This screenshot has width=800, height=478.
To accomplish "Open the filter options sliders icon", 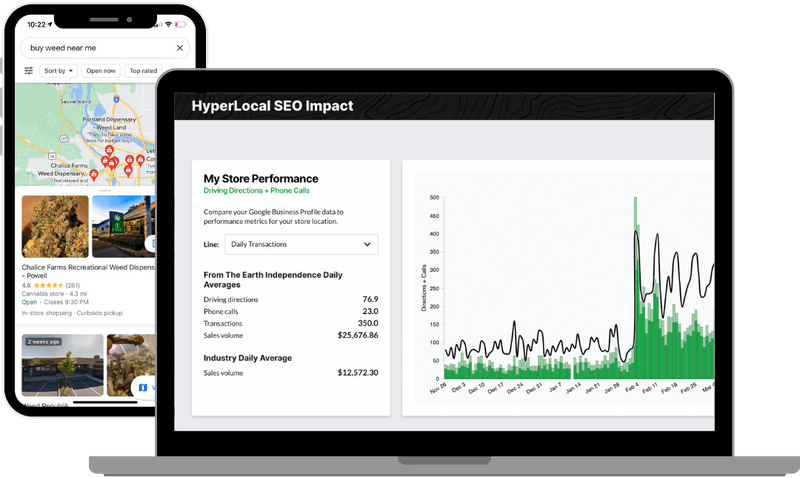I will pyautogui.click(x=29, y=71).
